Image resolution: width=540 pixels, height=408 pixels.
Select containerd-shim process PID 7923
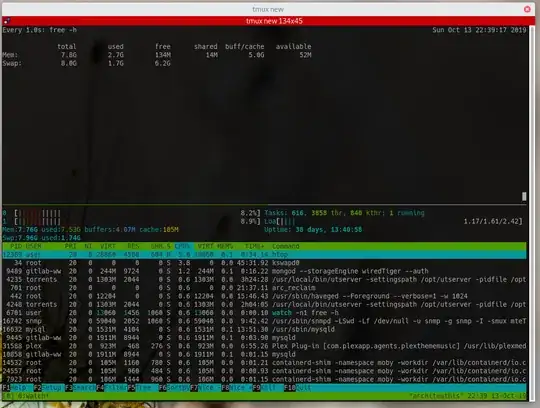264,379
